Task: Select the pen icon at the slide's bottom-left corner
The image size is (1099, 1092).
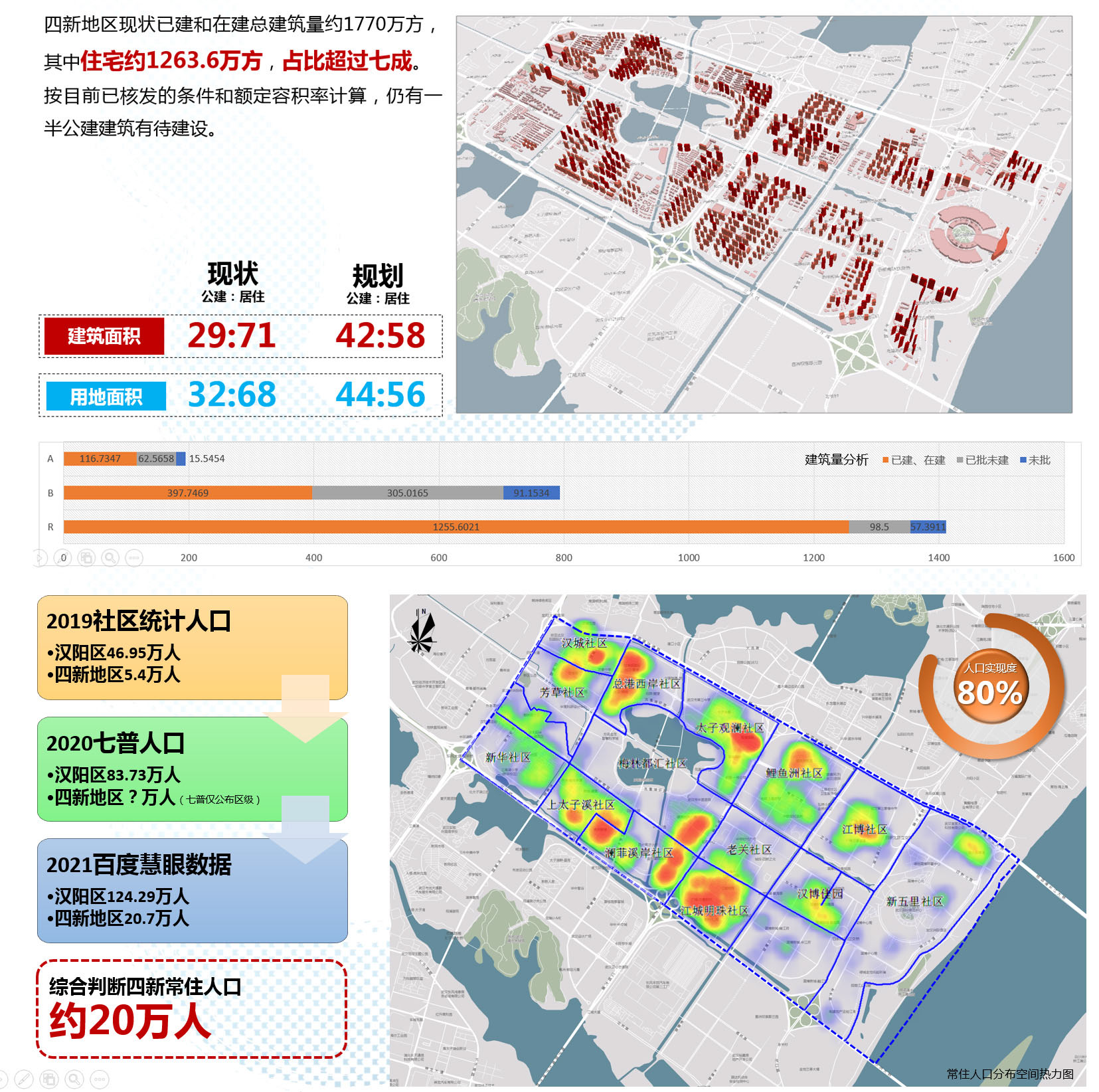Action: pos(23,1079)
